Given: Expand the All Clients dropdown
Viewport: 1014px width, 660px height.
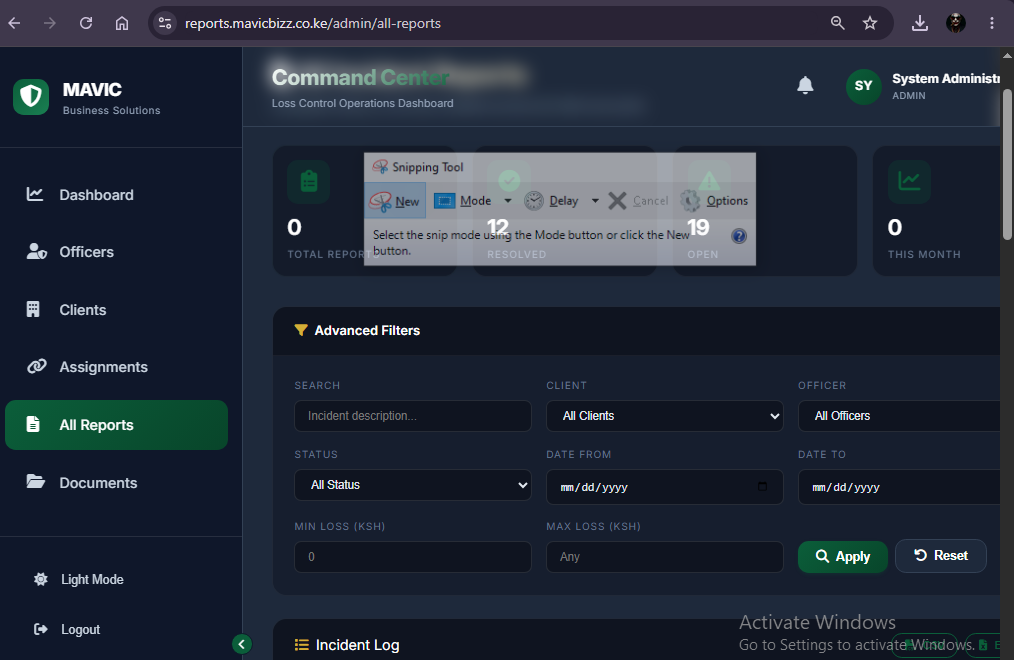Looking at the screenshot, I should [664, 416].
